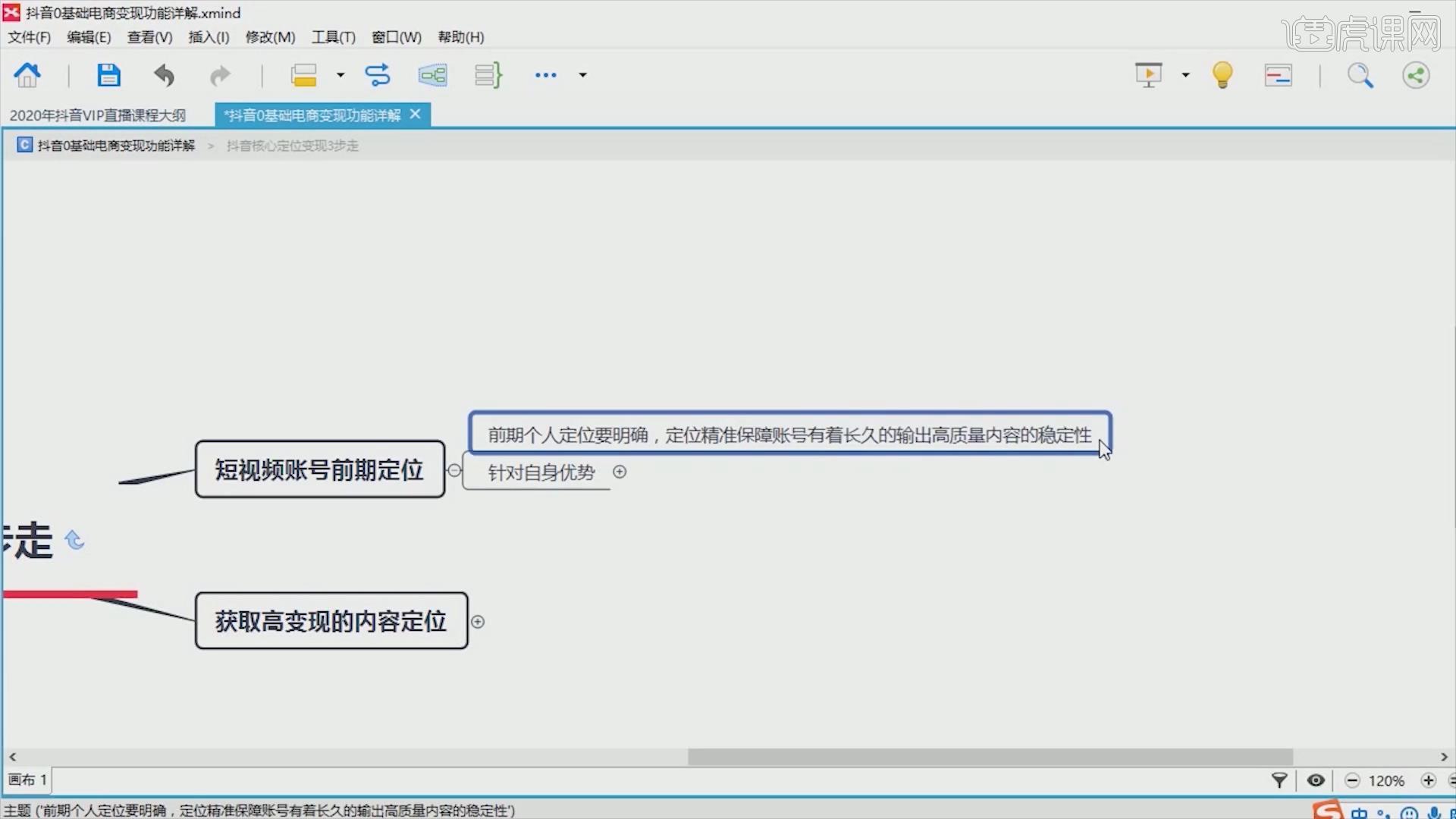Start presentation mode

click(x=1148, y=75)
